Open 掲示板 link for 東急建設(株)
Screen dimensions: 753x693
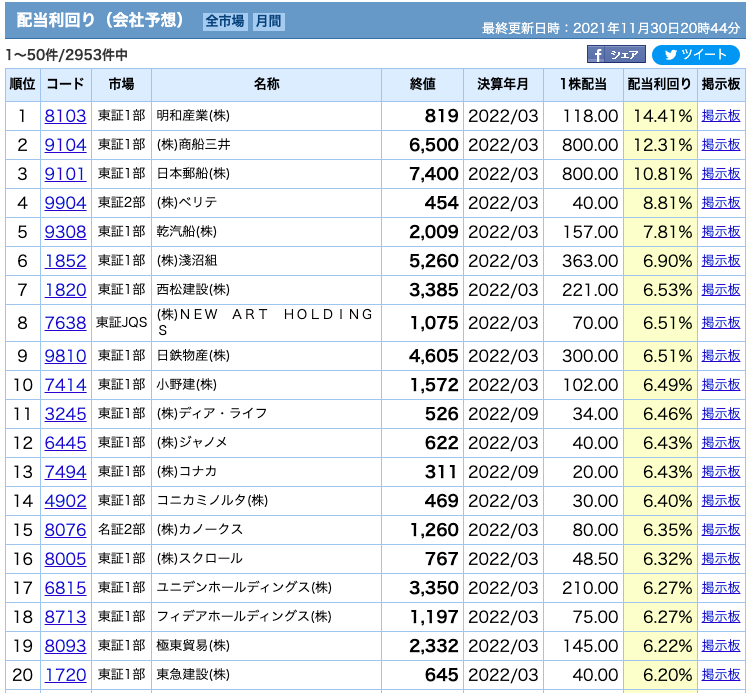720,674
